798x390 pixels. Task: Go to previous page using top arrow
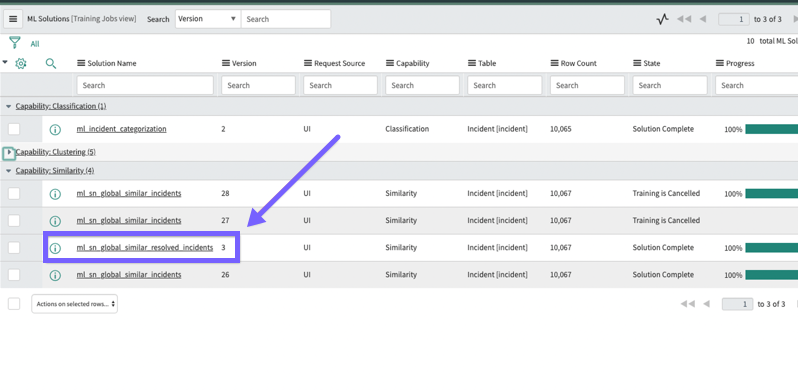703,19
